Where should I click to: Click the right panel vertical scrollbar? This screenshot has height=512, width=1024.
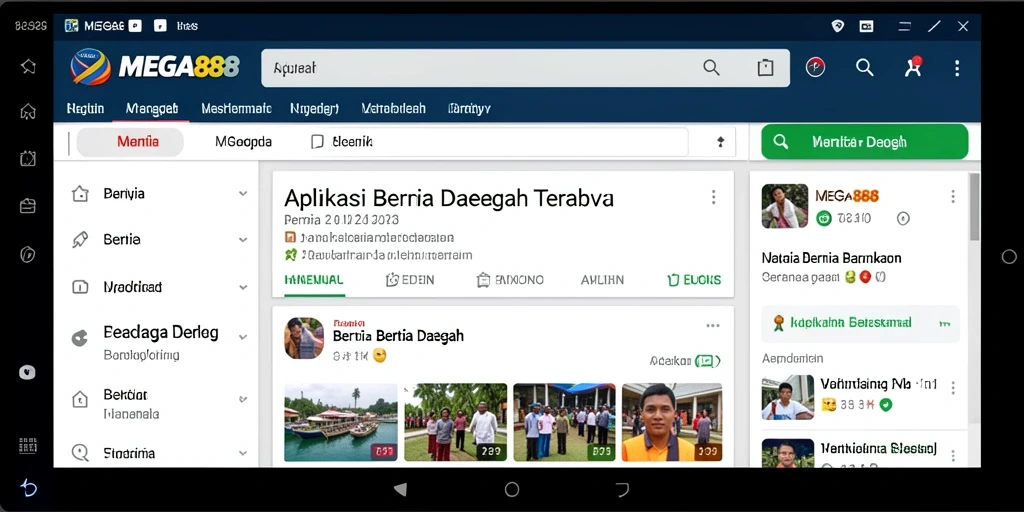(x=974, y=207)
